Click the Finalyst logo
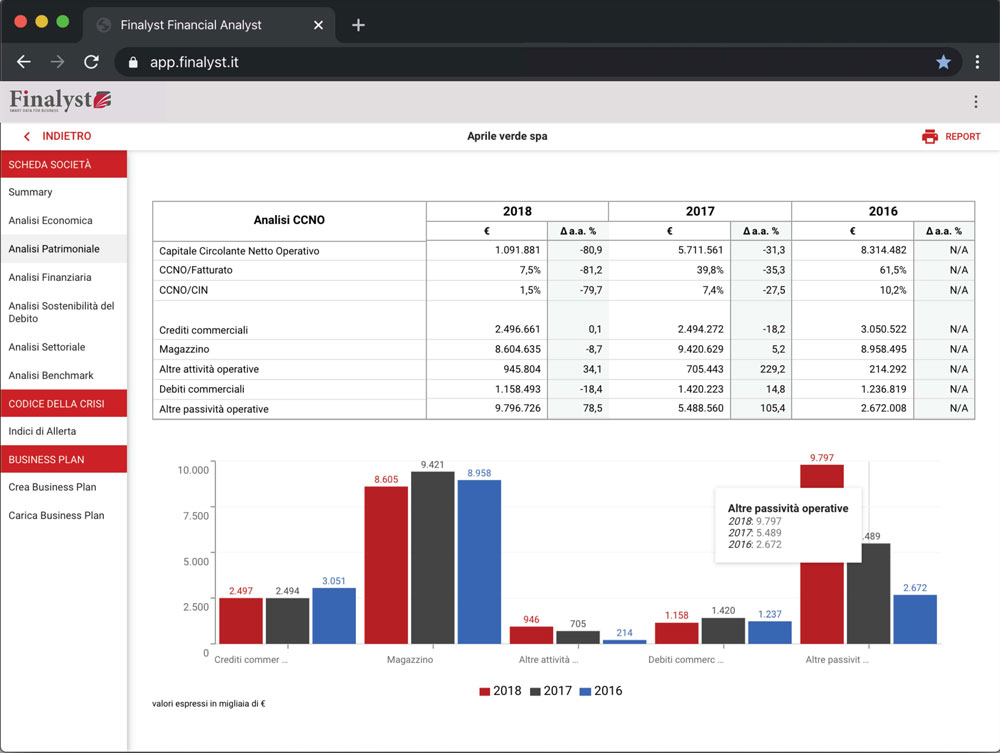This screenshot has height=753, width=1000. [x=60, y=100]
